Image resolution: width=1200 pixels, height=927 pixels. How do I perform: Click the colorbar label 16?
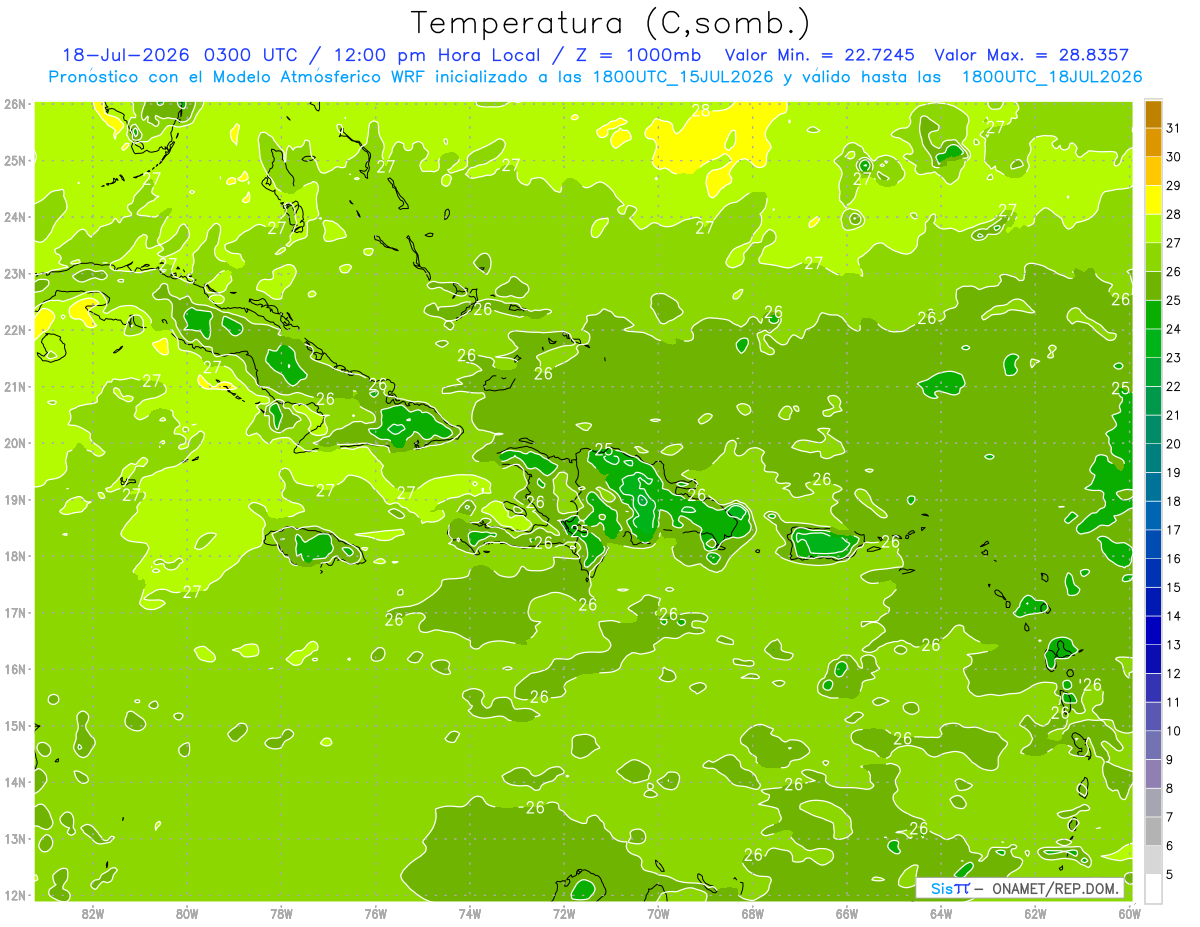pyautogui.click(x=1174, y=558)
